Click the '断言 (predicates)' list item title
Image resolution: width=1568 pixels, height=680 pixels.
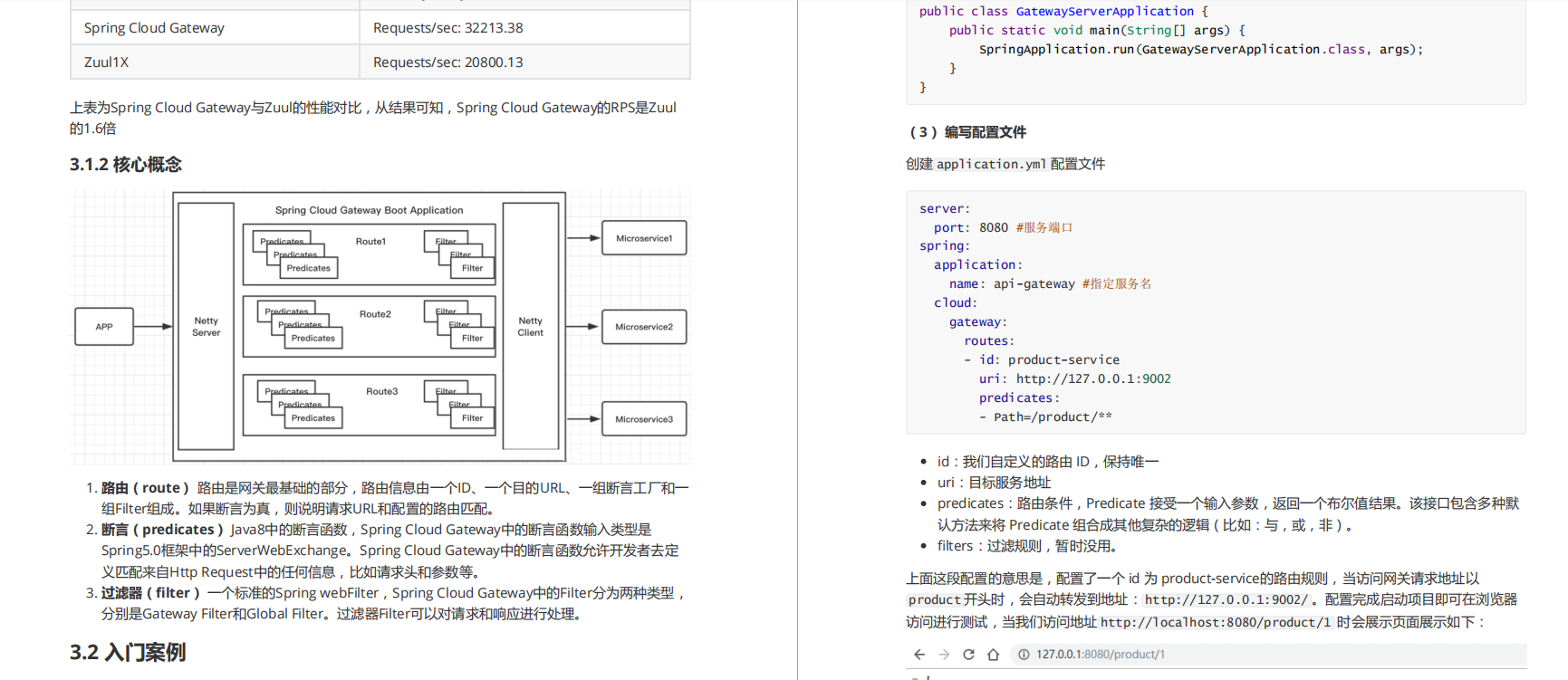(x=162, y=530)
